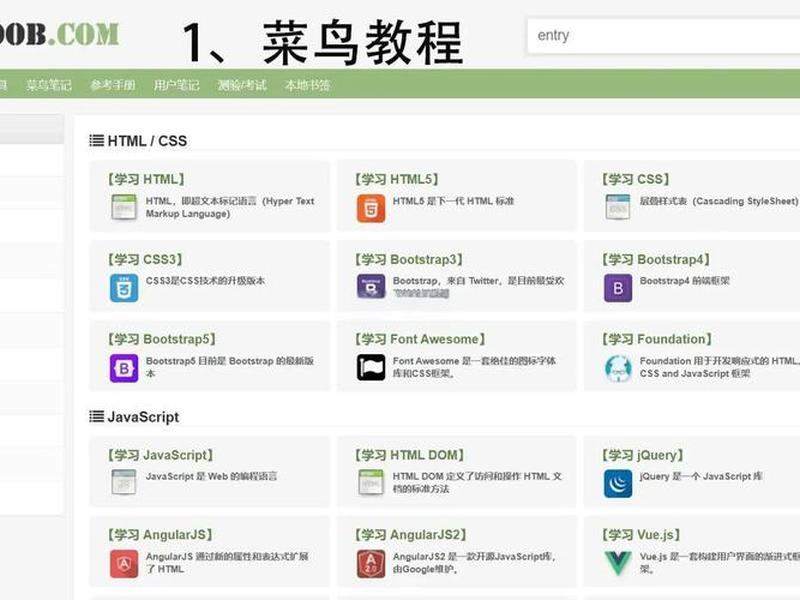Click the description text 'HTML5 是下一代 HTML 标准'

point(453,201)
